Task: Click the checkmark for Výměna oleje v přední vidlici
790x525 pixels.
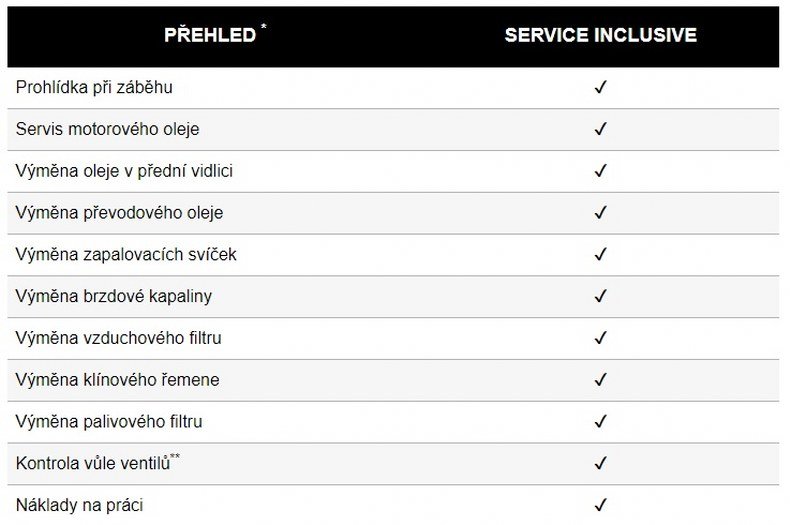Action: (601, 171)
